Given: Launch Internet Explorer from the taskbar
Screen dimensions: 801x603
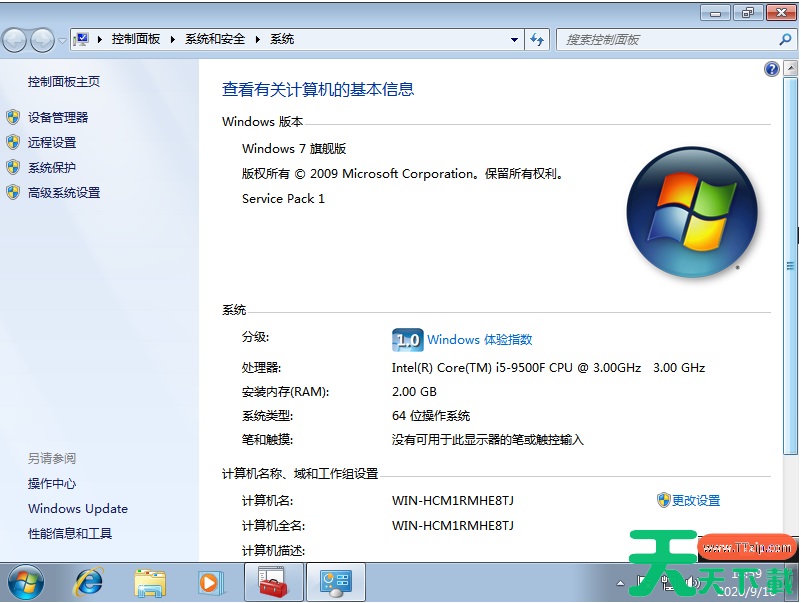Looking at the screenshot, I should [90, 581].
